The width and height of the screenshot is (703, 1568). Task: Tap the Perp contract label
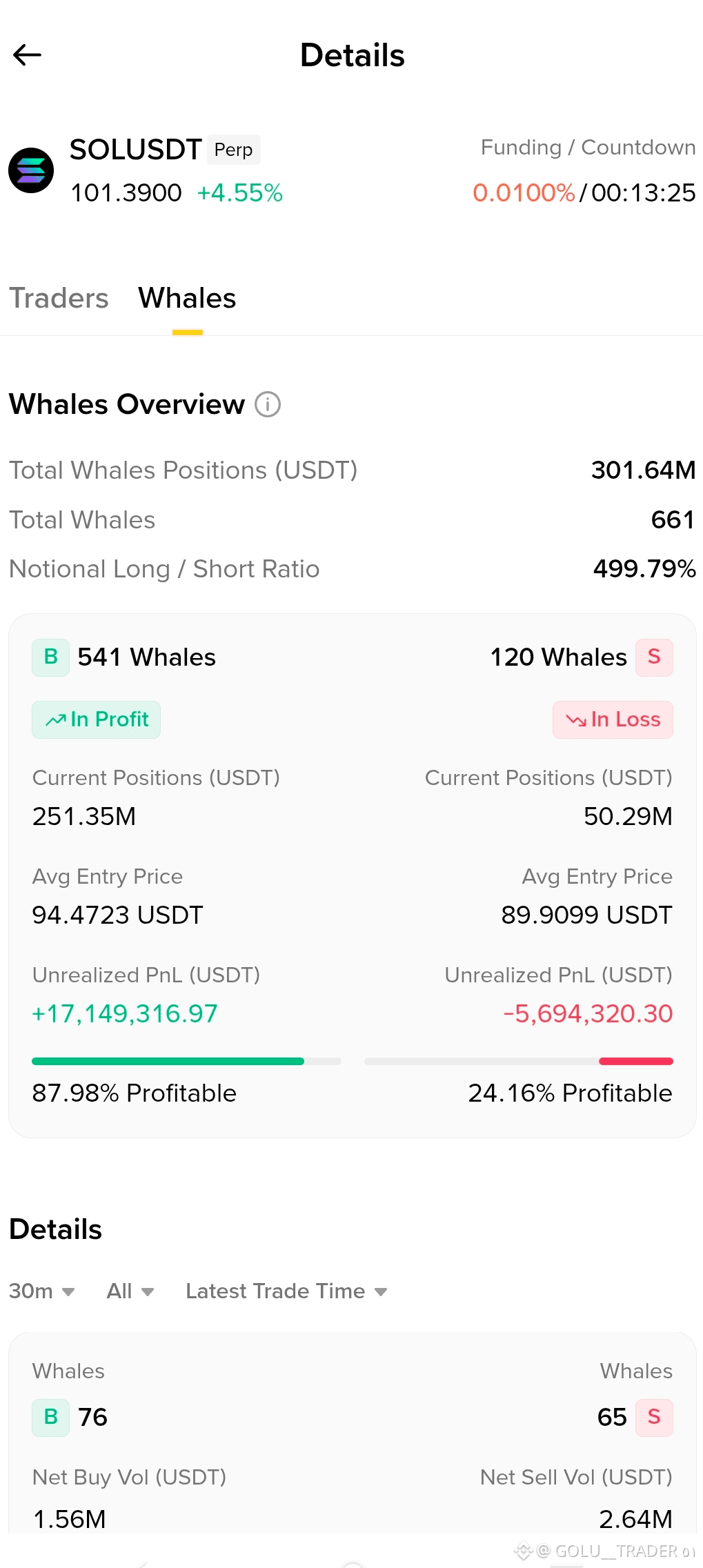[234, 150]
